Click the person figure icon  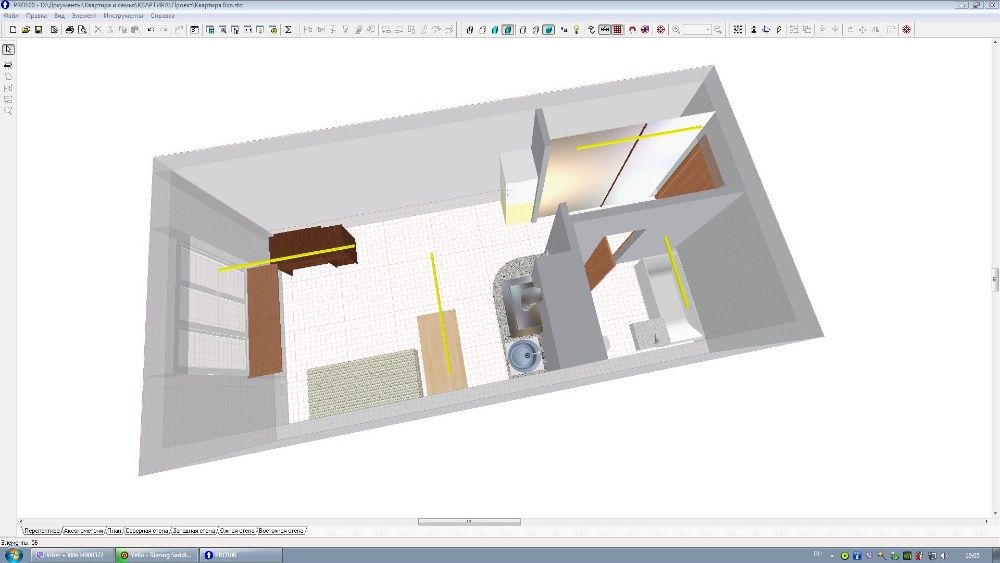753,29
